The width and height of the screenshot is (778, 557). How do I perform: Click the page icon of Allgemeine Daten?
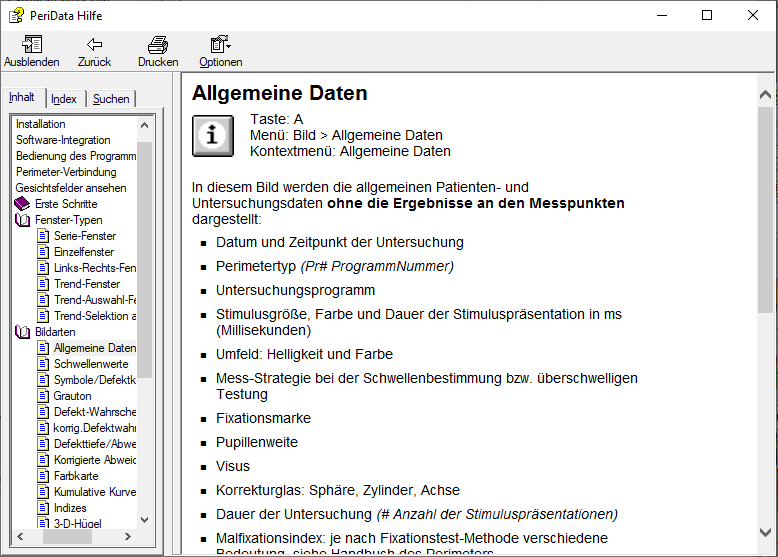coord(43,348)
